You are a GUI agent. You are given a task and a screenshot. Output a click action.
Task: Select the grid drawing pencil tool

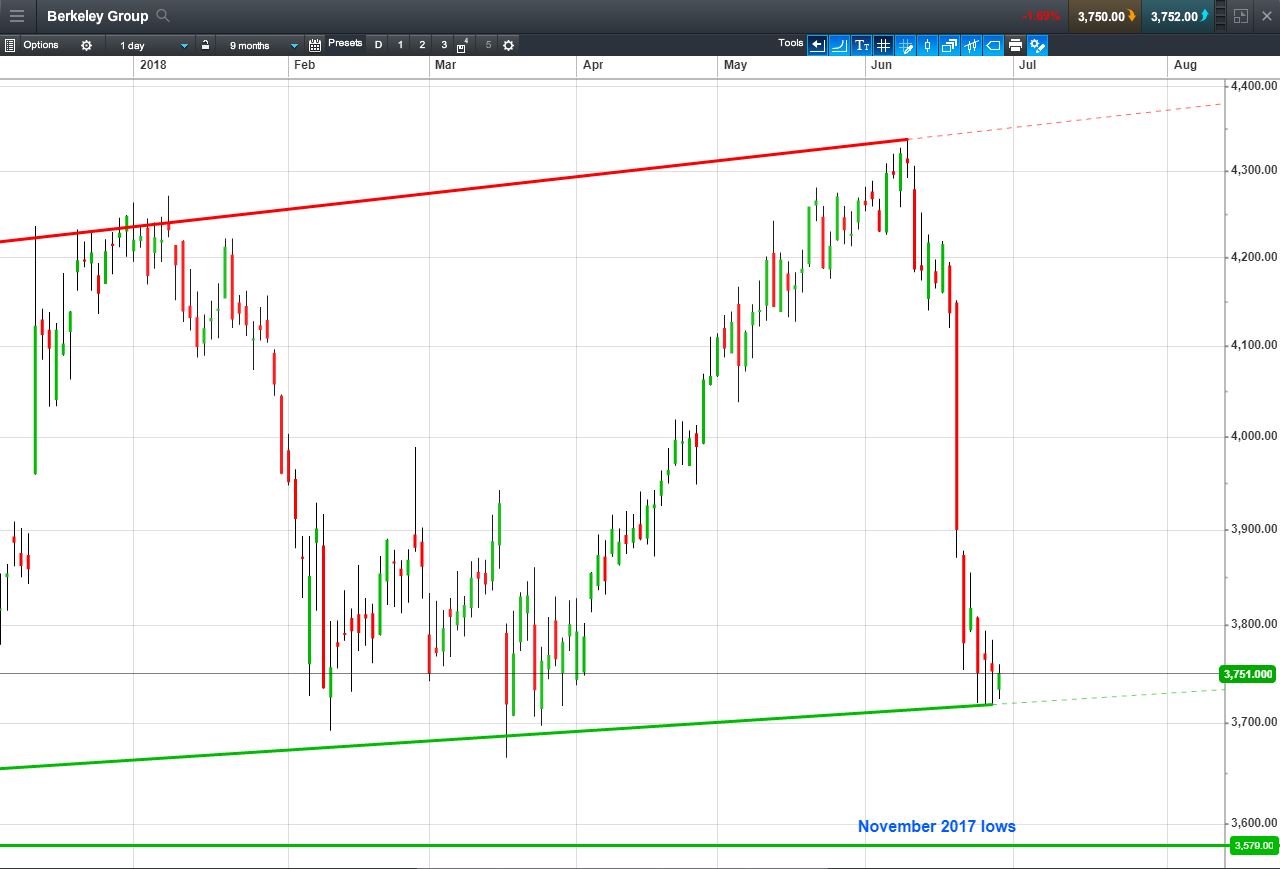pos(905,45)
